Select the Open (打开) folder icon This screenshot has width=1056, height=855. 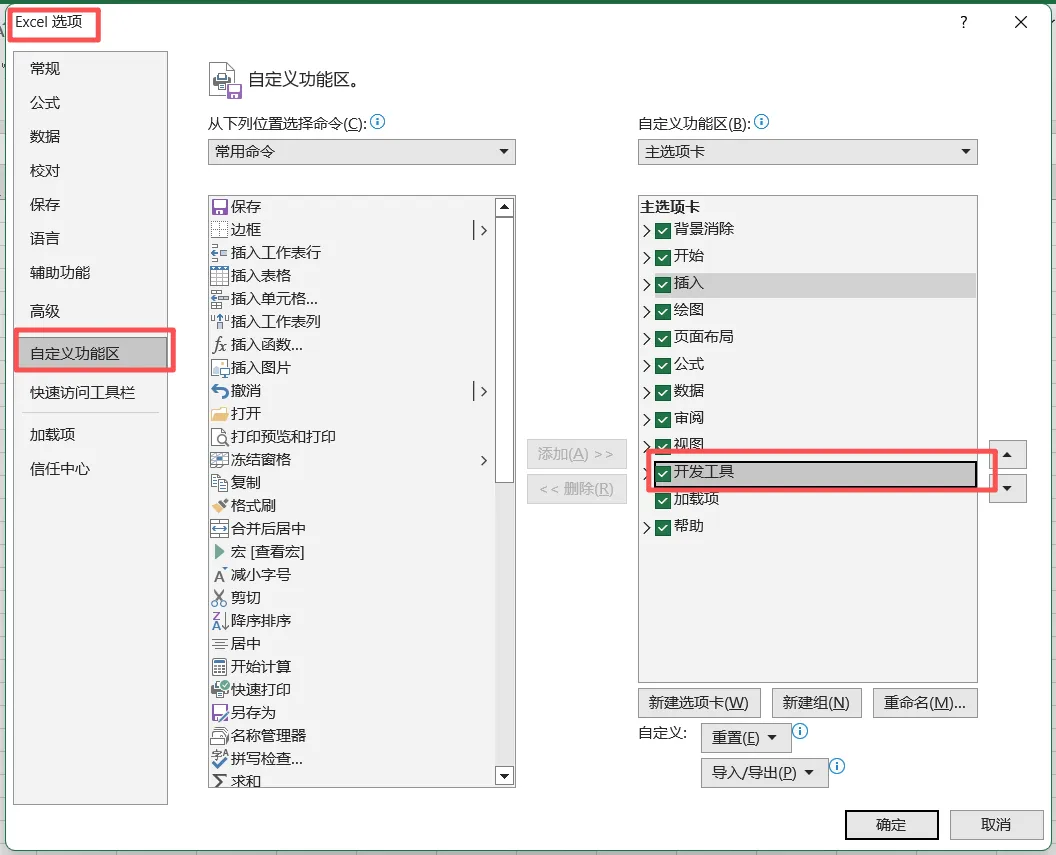220,413
